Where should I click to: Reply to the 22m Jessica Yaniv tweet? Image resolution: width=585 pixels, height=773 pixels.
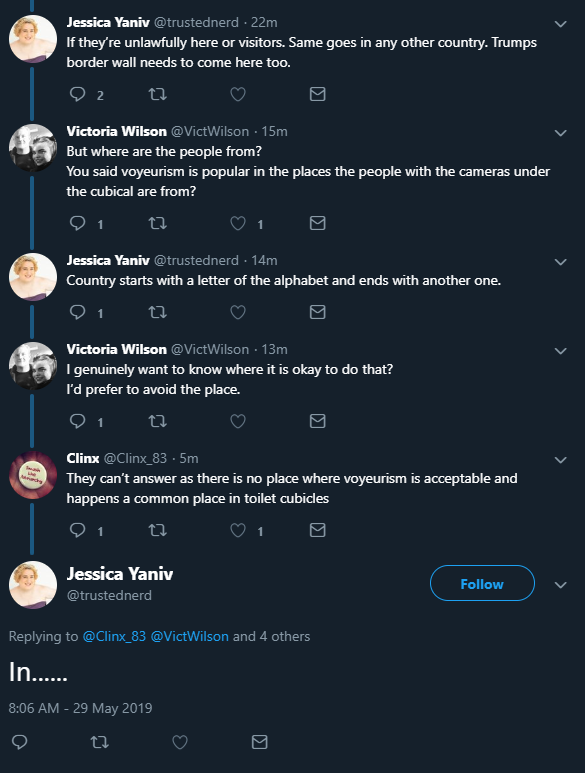click(78, 94)
